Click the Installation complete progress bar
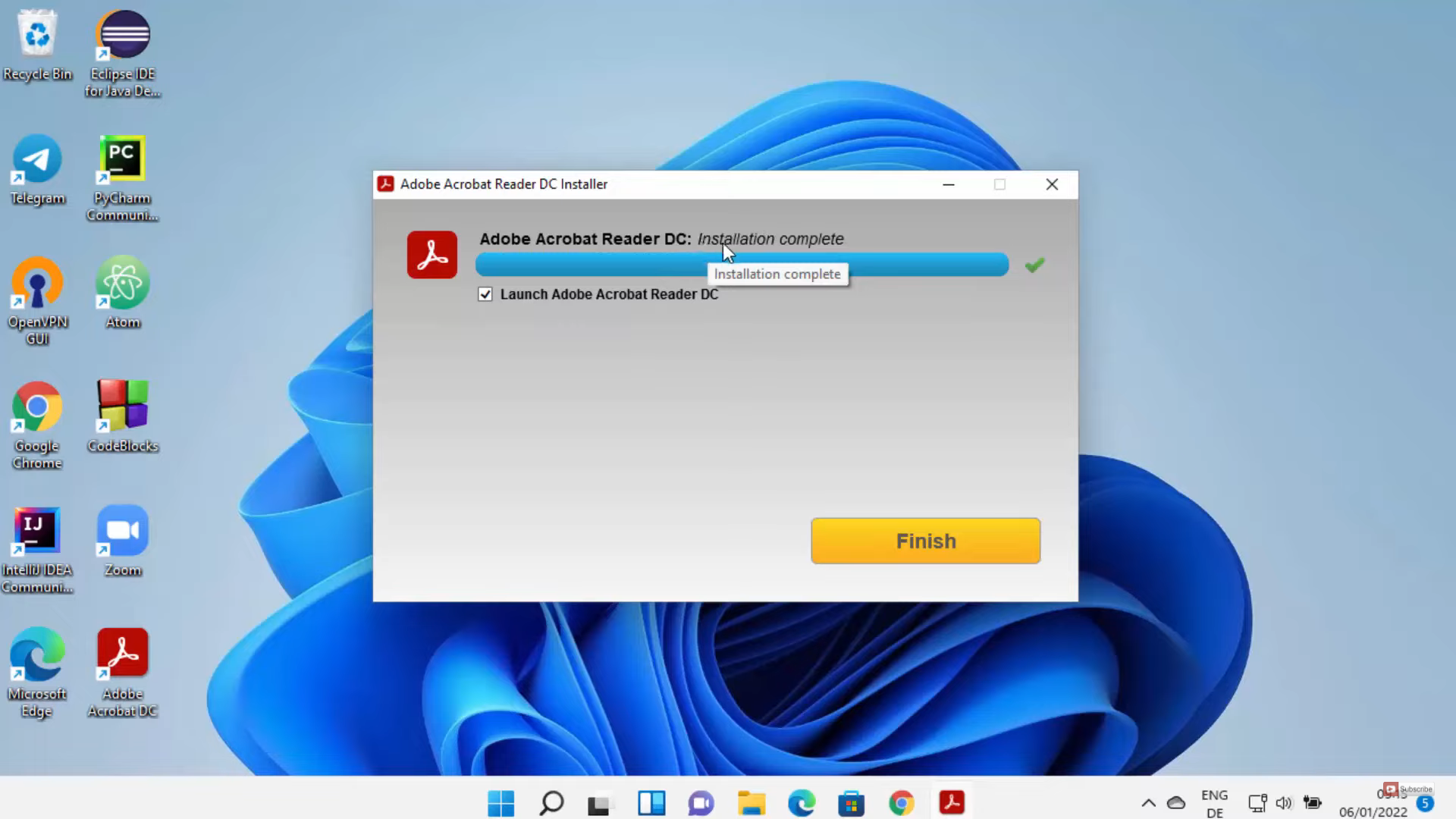This screenshot has height=819, width=1456. (x=742, y=264)
